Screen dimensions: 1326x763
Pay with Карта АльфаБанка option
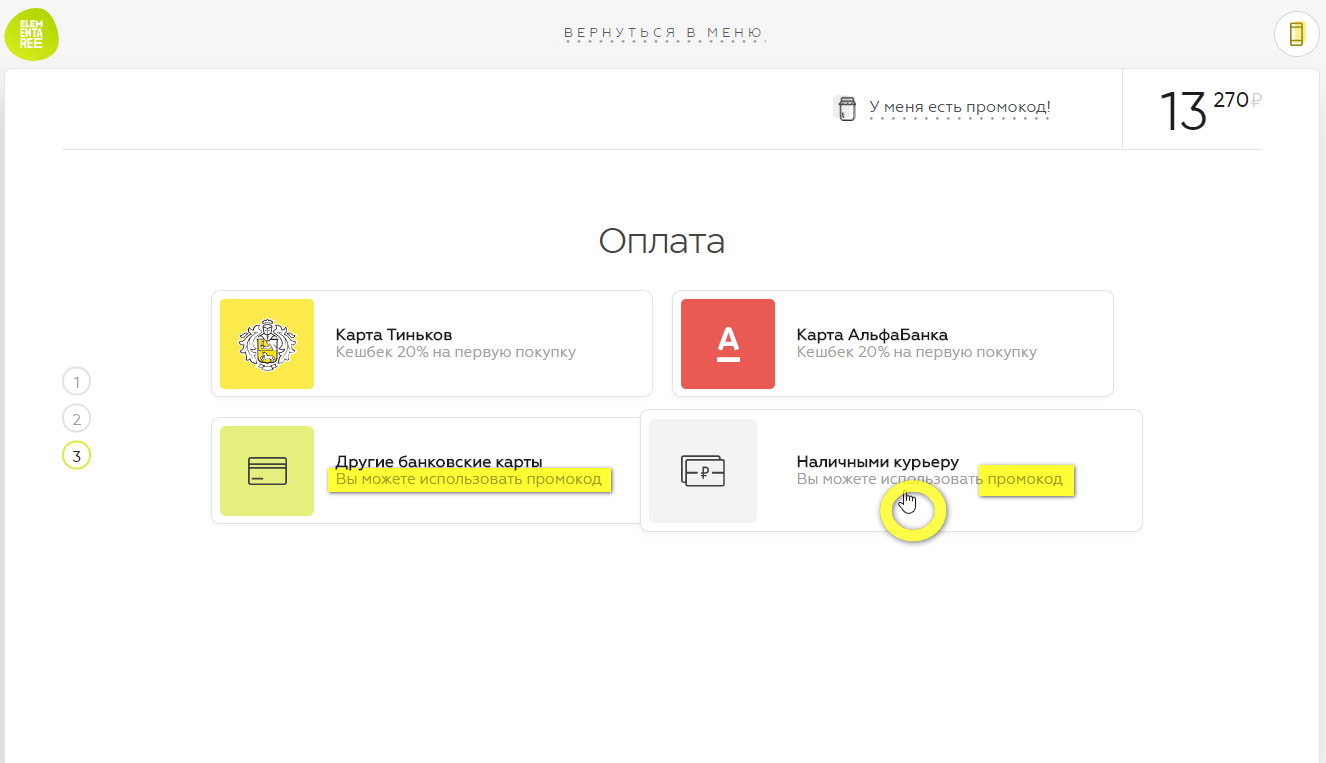(893, 344)
